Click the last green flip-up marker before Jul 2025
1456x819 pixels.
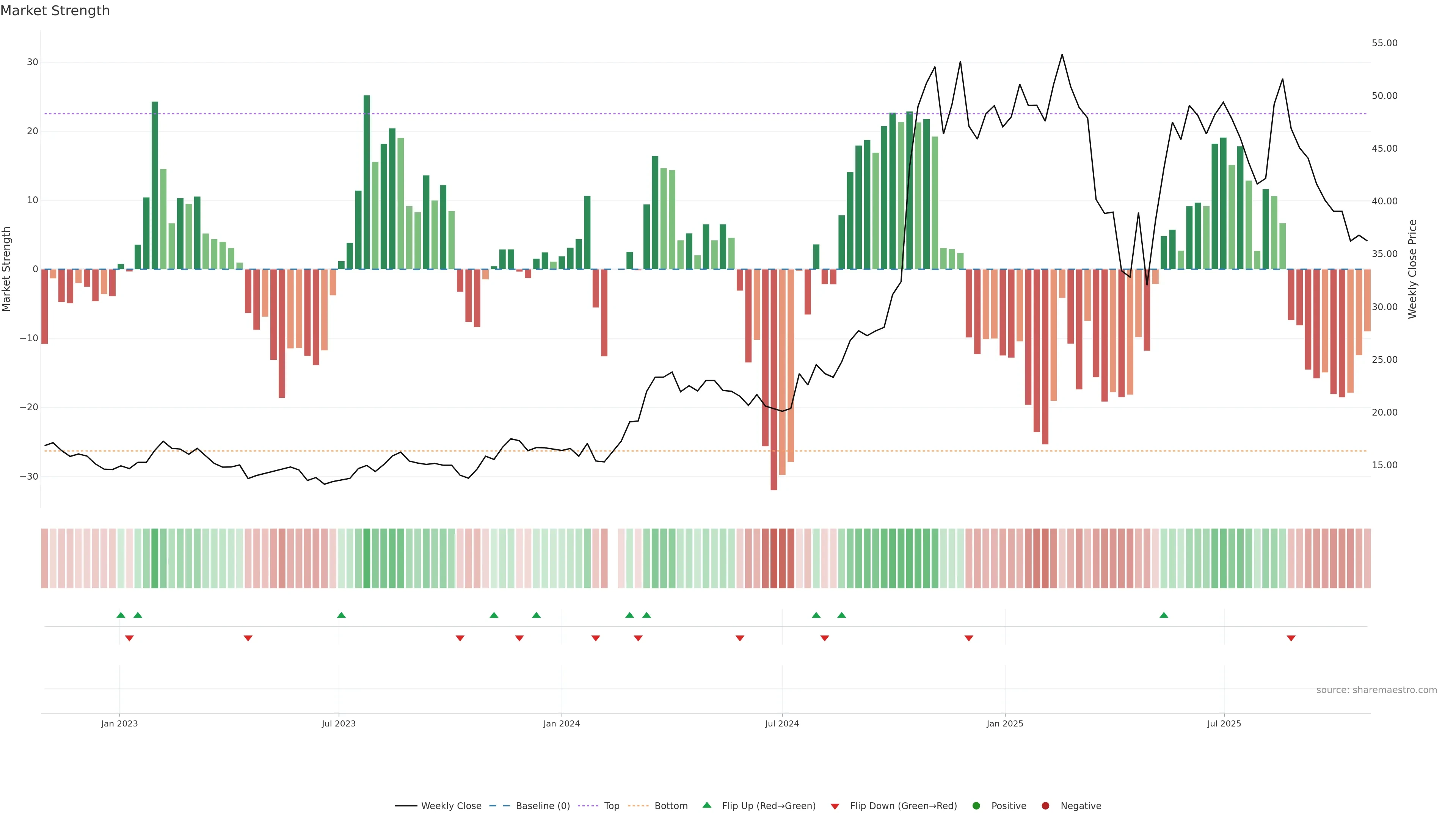tap(1164, 615)
